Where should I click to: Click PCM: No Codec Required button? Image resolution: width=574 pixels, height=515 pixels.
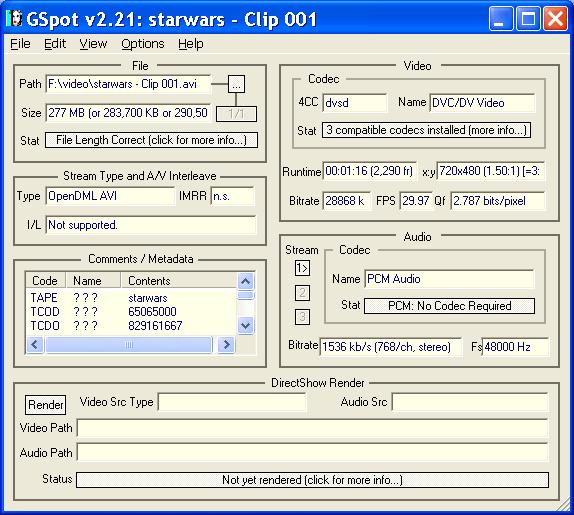coord(449,306)
